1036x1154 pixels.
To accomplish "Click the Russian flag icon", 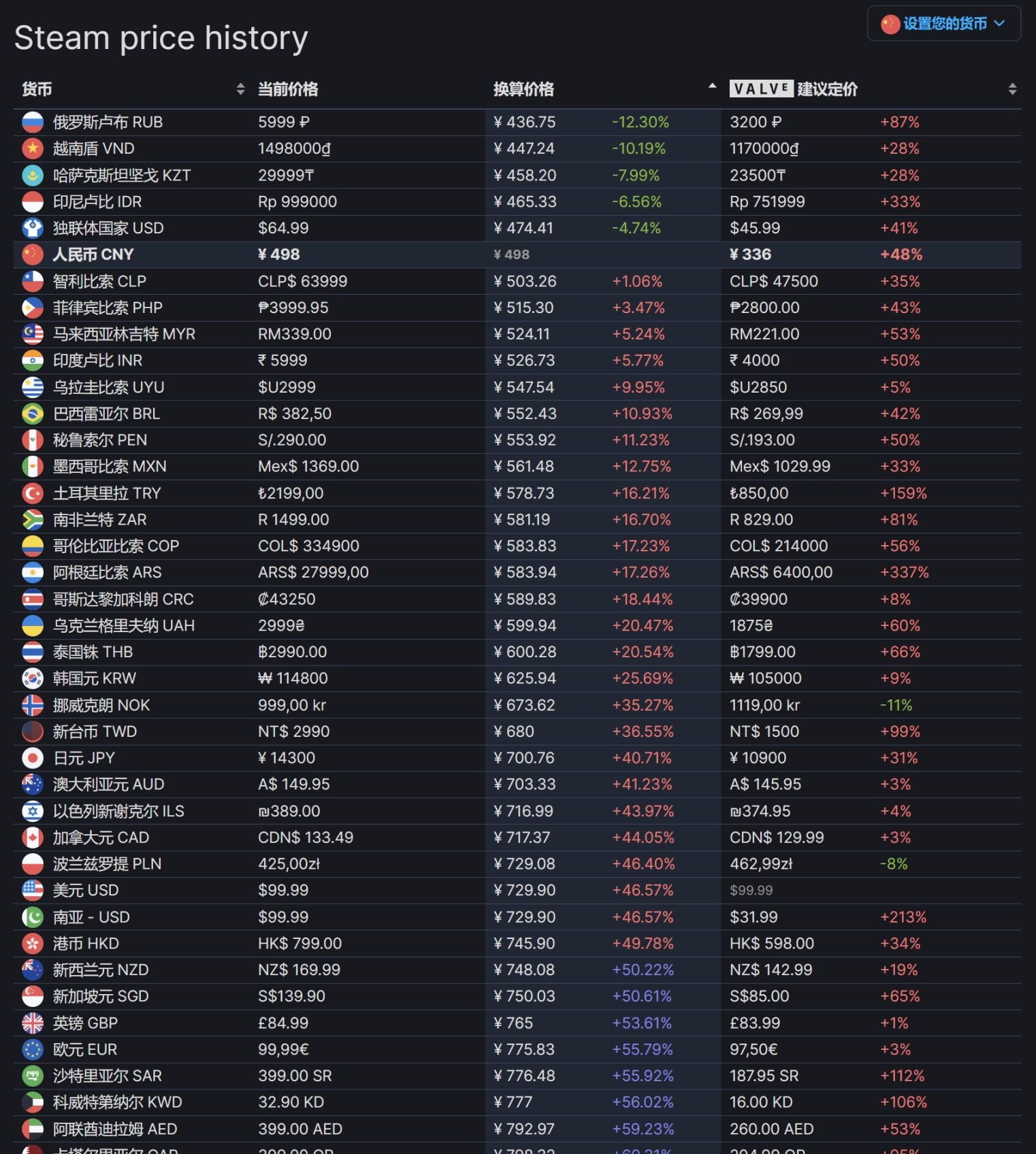I will [33, 122].
